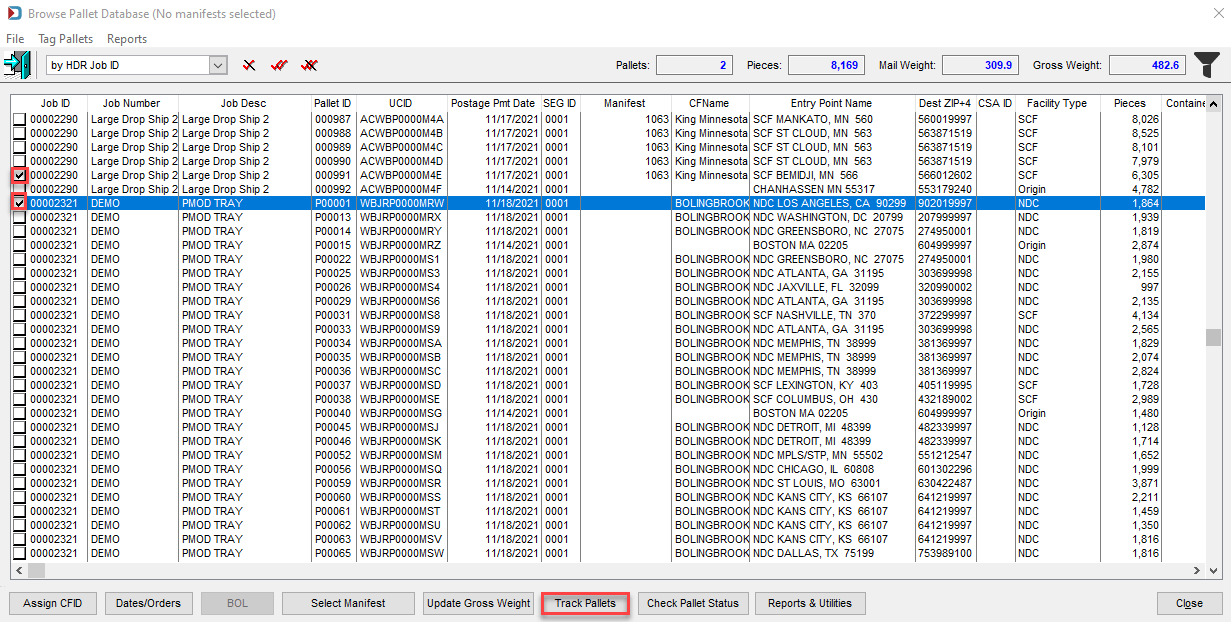Click the Gross Weight field showing 482.6
The image size is (1231, 622).
pyautogui.click(x=1146, y=65)
